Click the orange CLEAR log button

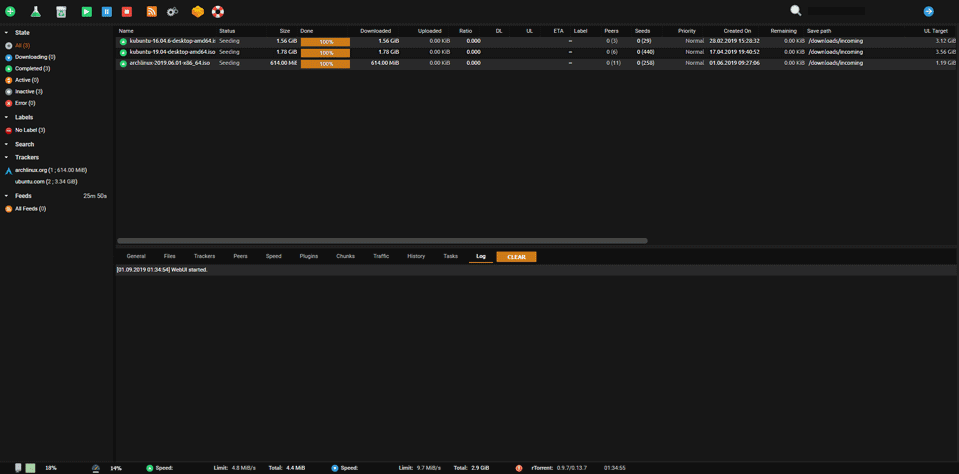(516, 257)
